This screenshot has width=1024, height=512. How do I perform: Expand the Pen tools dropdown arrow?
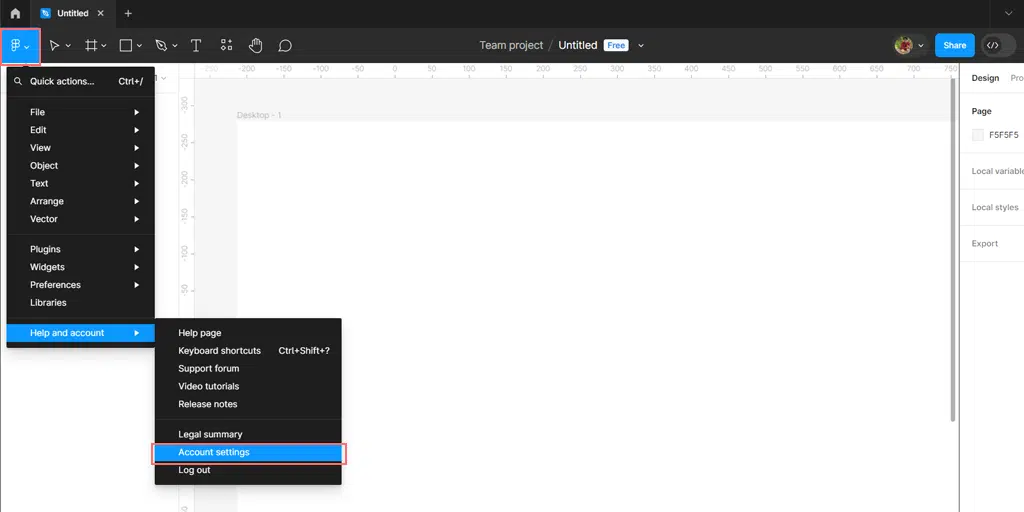coord(174,46)
